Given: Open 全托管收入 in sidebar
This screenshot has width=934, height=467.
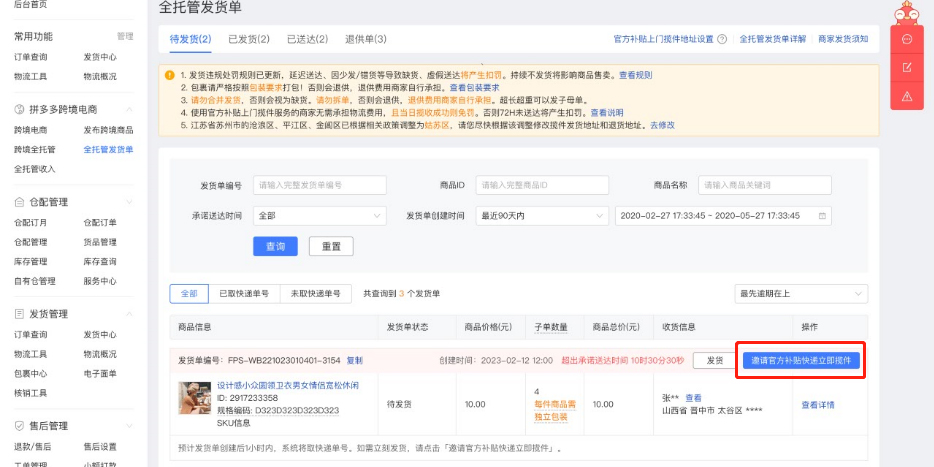Looking at the screenshot, I should (x=35, y=169).
